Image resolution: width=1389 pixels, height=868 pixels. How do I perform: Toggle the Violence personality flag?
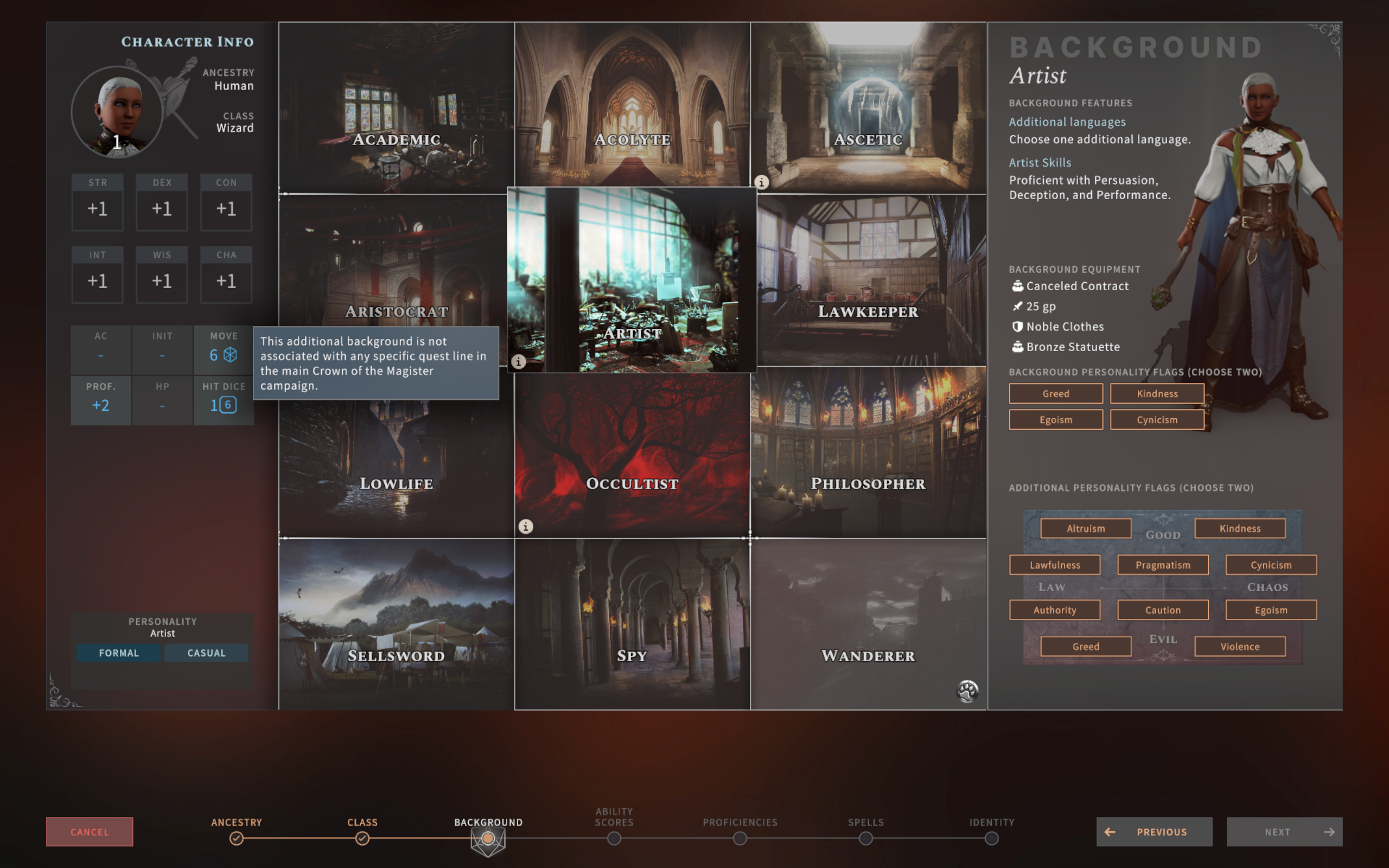1240,647
